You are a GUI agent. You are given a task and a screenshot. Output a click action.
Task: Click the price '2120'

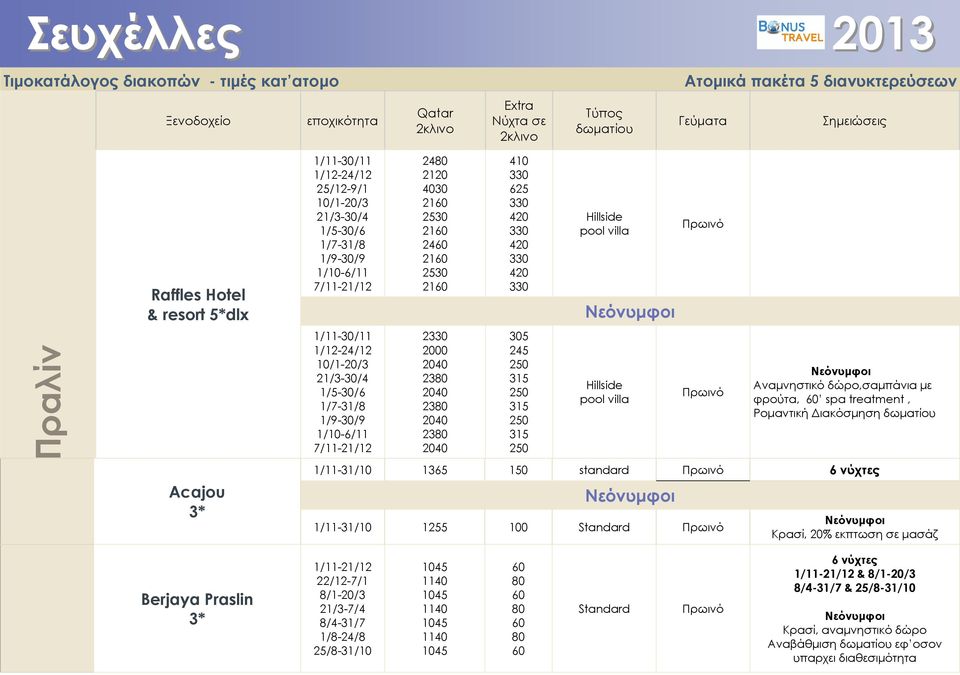pyautogui.click(x=435, y=175)
